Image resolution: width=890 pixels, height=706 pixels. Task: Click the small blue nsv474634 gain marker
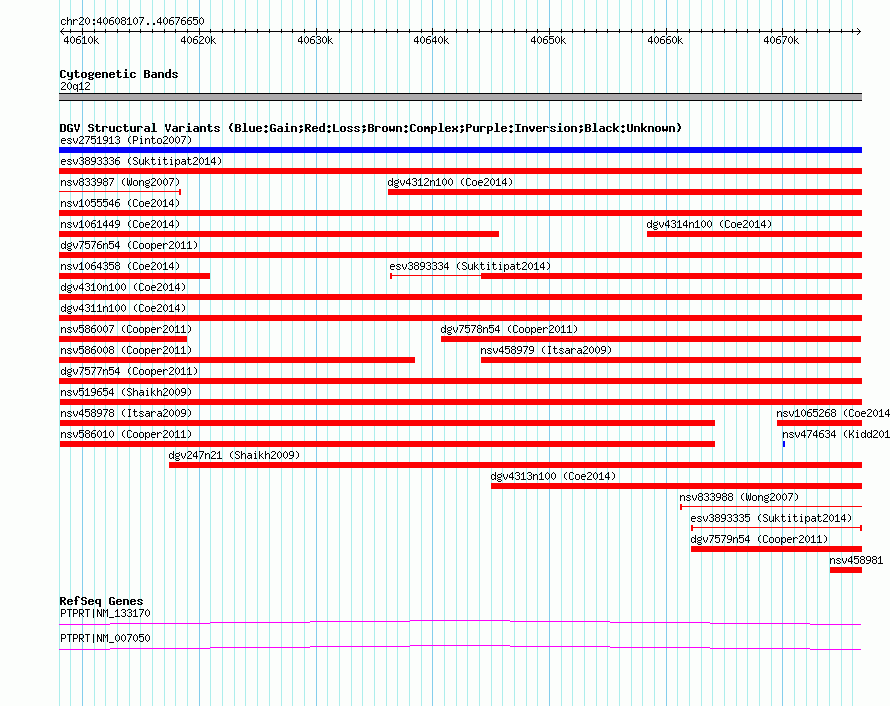784,444
